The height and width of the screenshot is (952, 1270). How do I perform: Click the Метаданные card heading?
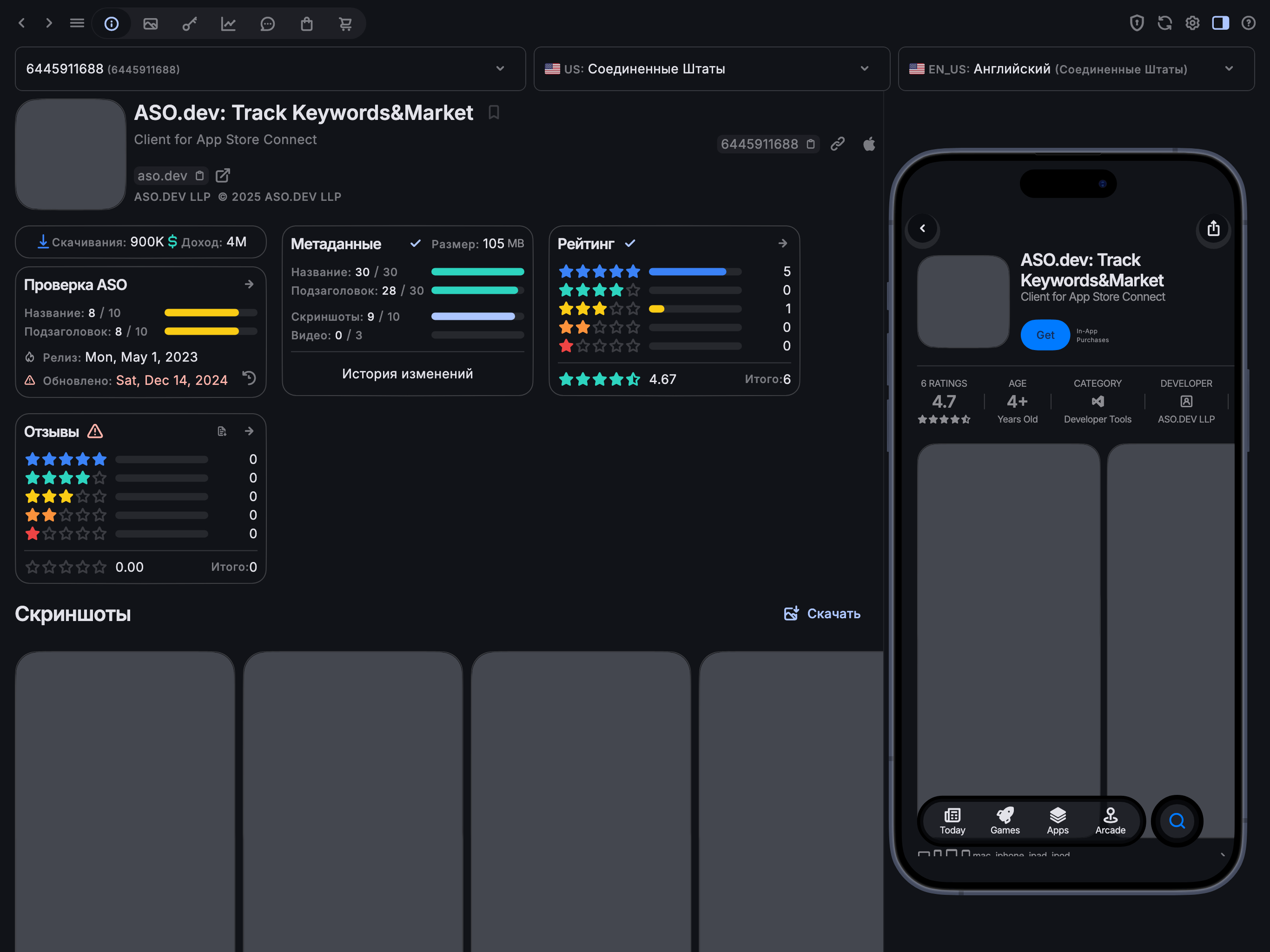(336, 244)
